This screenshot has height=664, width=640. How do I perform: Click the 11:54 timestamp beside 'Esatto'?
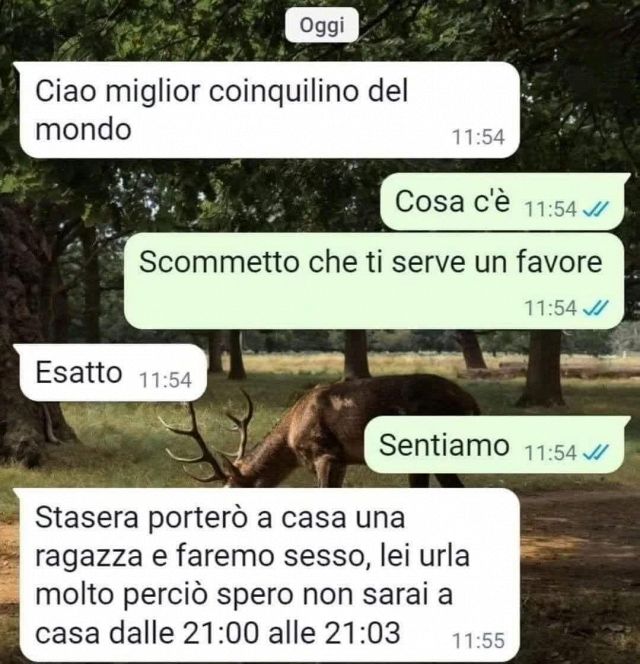pyautogui.click(x=166, y=380)
